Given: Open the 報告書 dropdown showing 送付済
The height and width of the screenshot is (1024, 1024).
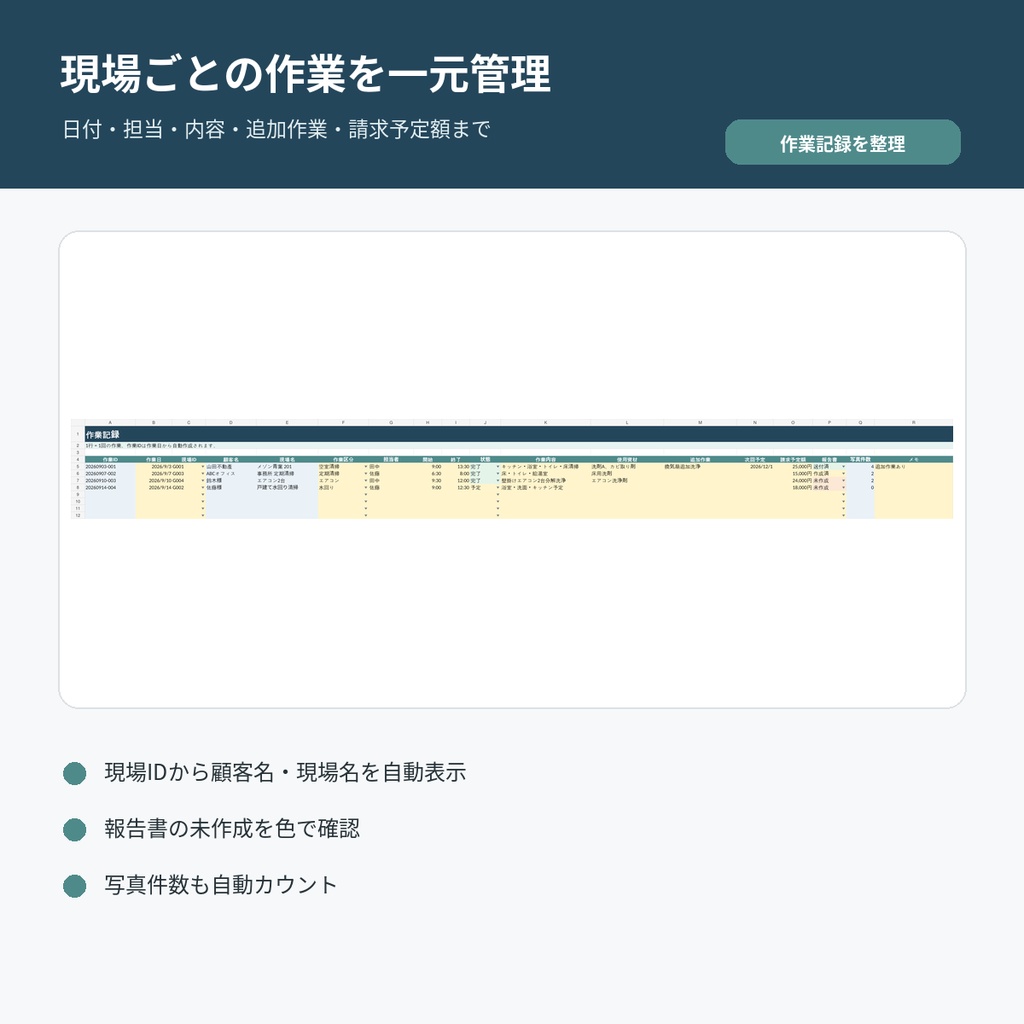Looking at the screenshot, I should pos(843,466).
